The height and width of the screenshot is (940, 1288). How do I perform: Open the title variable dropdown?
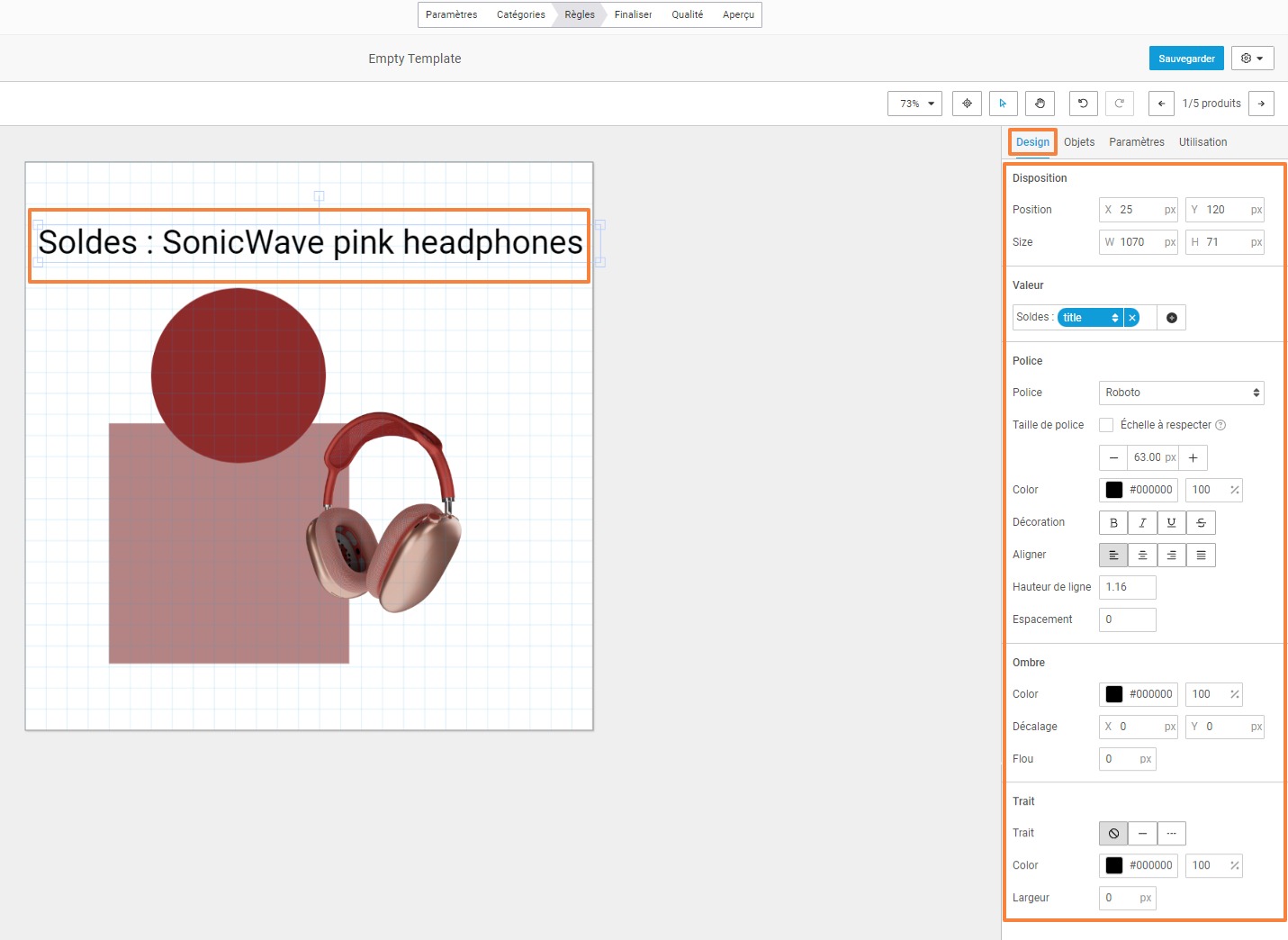tap(1090, 317)
